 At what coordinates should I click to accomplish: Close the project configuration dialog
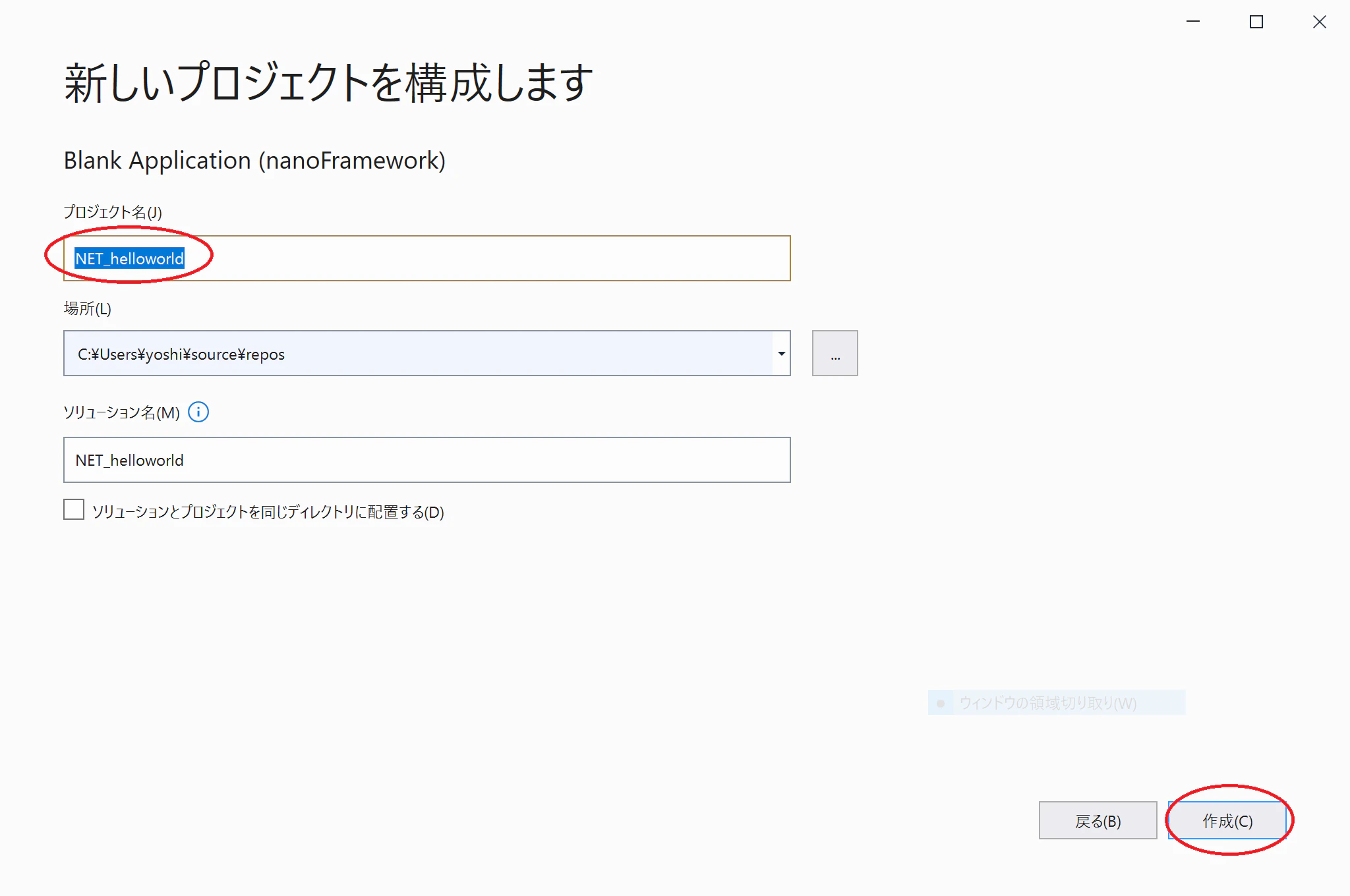click(x=1319, y=22)
